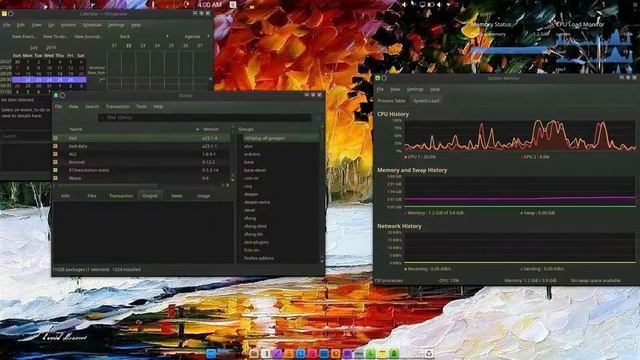
Task: Click the status icon of the 9base package
Action: (56, 178)
